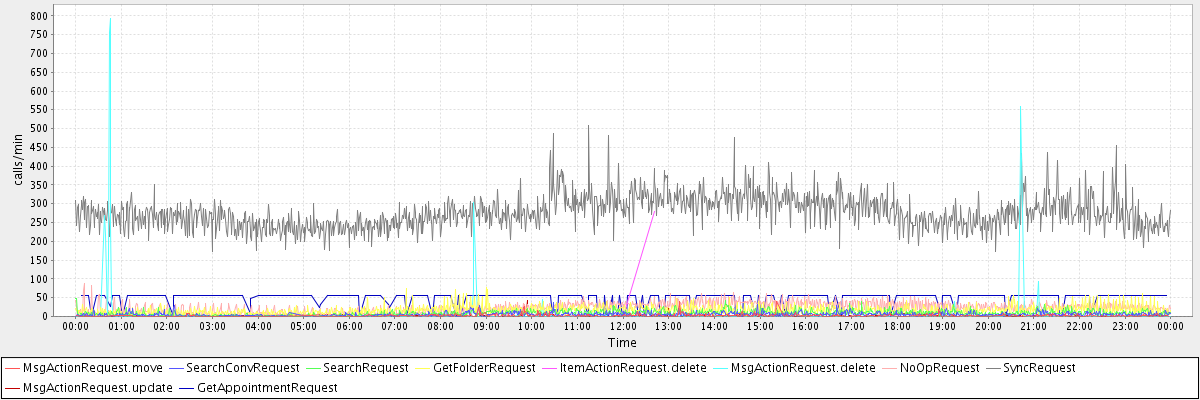Click the tallest cyan spike near 00:45
1200x400 pixels.
pyautogui.click(x=110, y=19)
